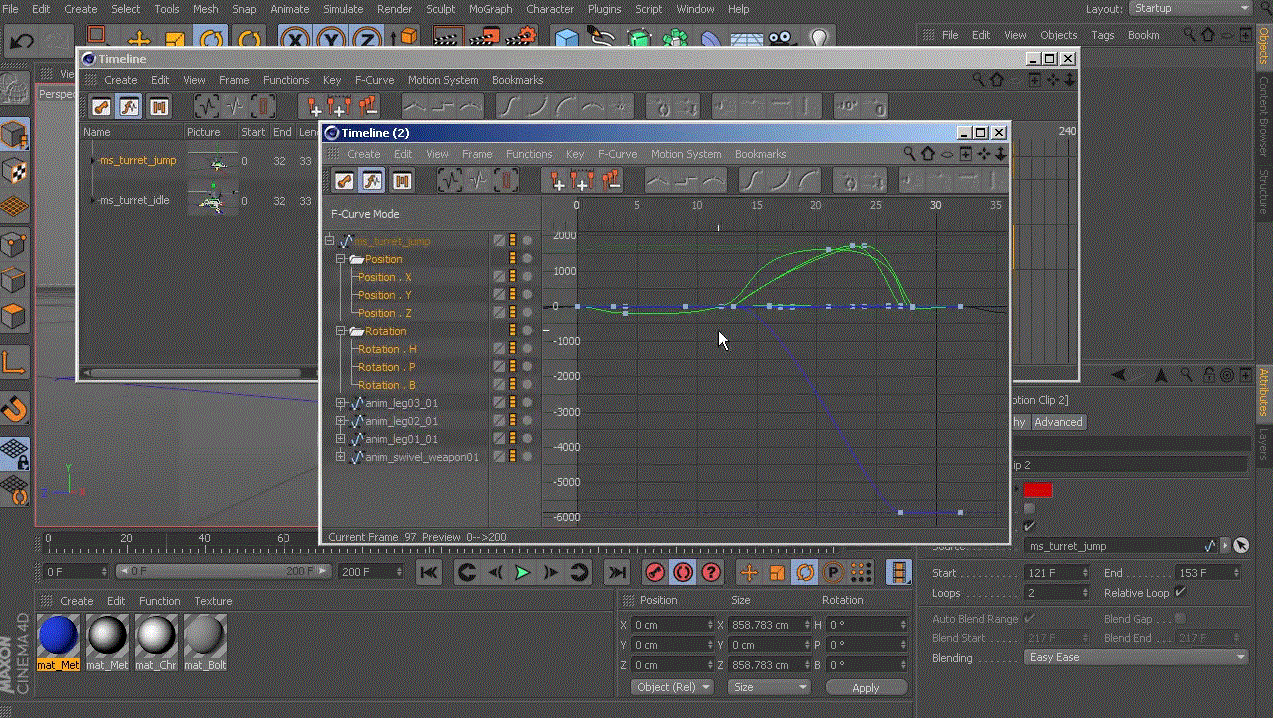This screenshot has height=718, width=1273.
Task: Click the Apply button
Action: point(866,687)
